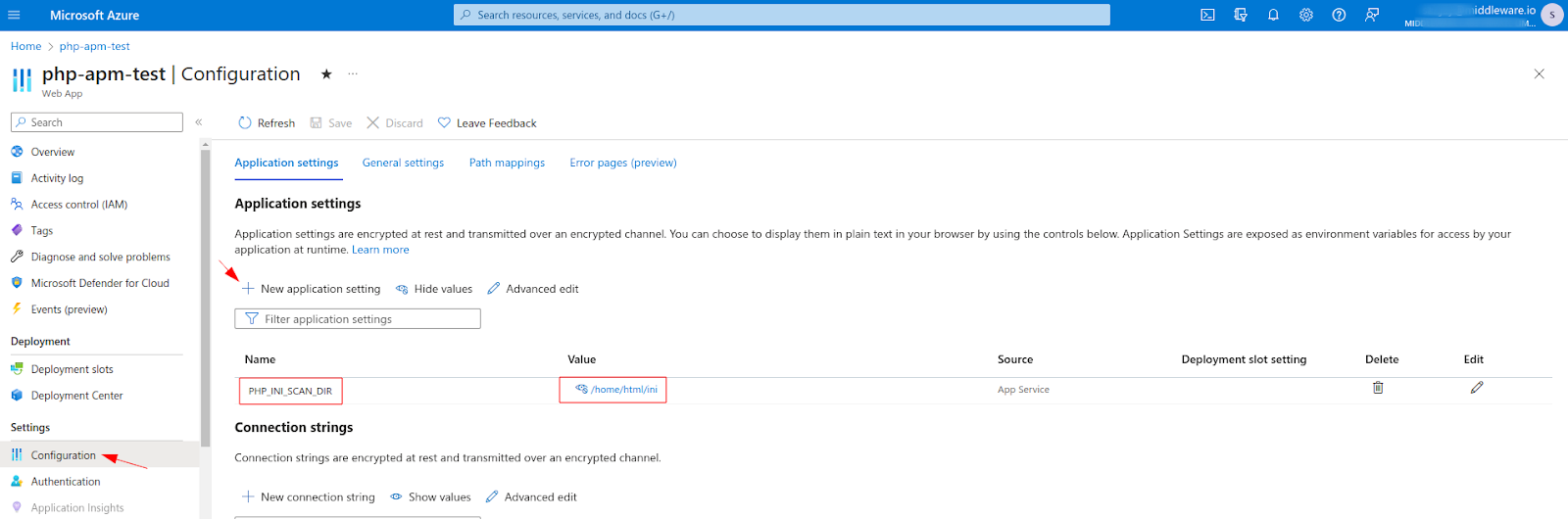Image resolution: width=1568 pixels, height=519 pixels.
Task: Reveal the /home/html/ini value eye icon
Action: click(x=581, y=390)
